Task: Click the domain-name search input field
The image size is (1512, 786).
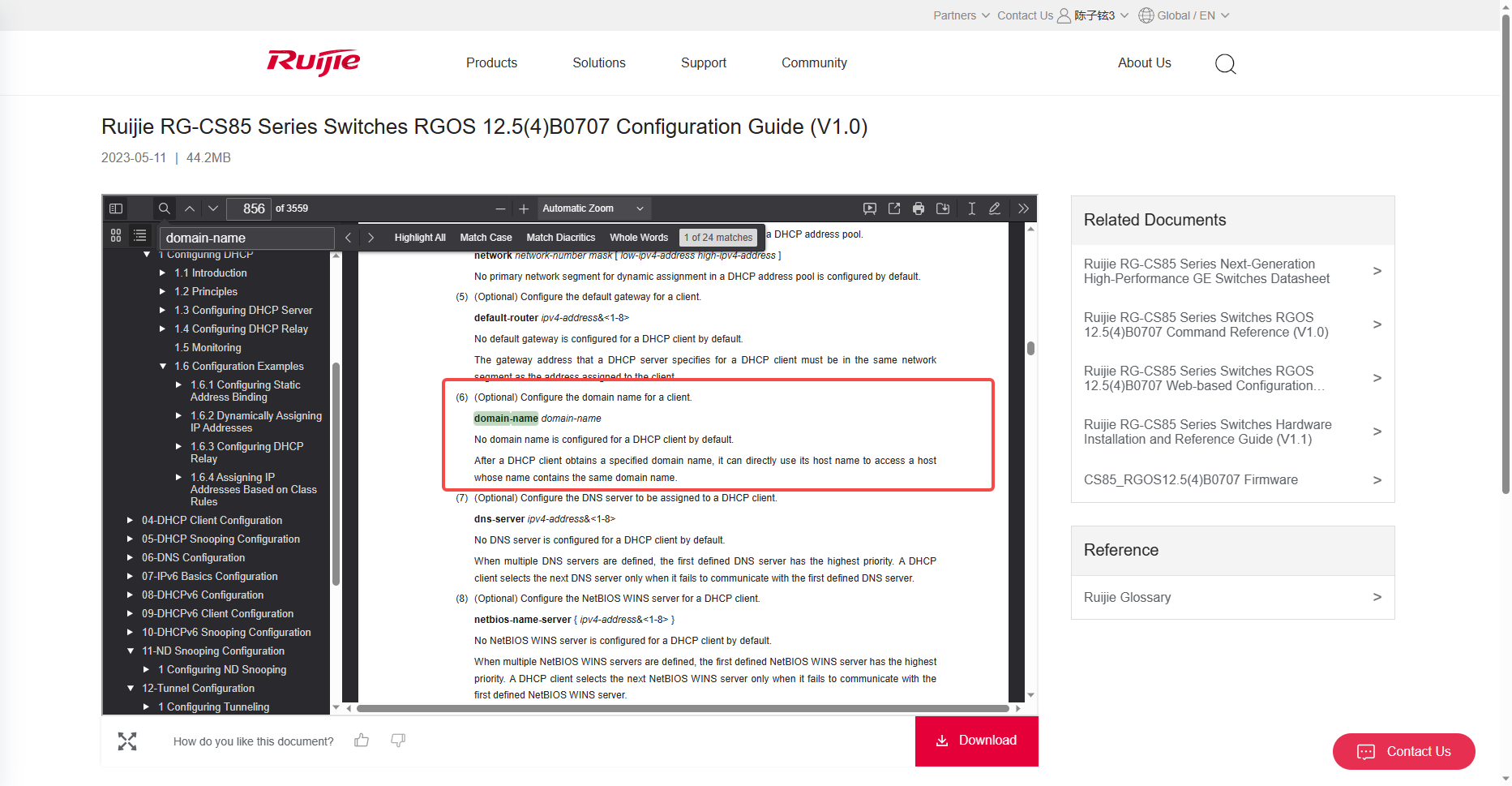Action: (x=247, y=238)
